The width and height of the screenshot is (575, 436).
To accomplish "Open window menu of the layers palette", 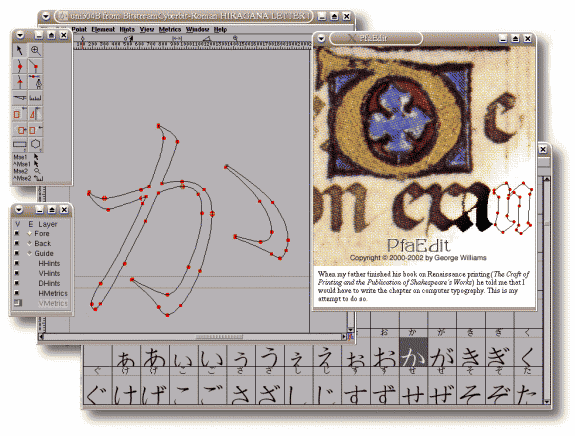I will 19,209.
